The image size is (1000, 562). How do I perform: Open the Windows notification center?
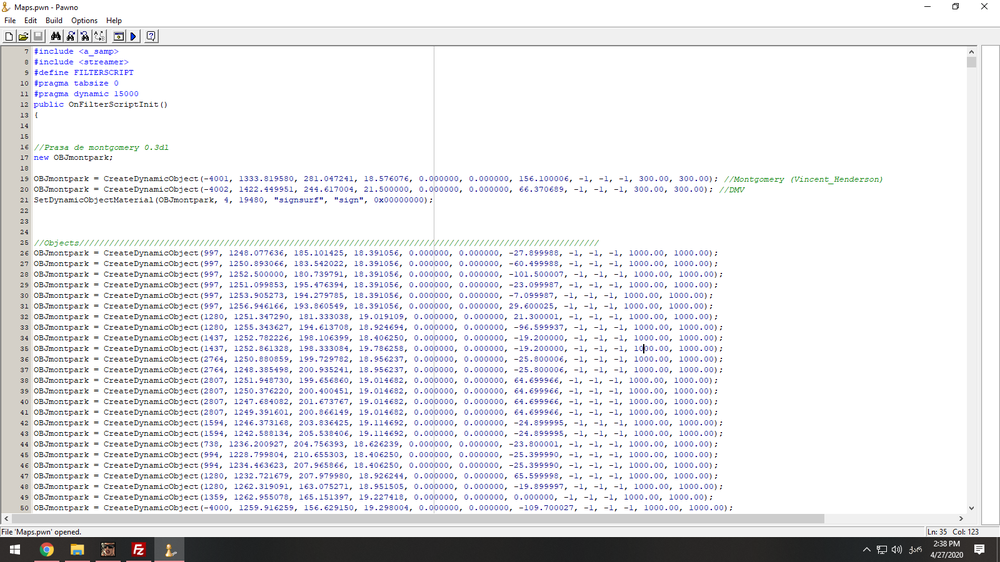click(980, 549)
